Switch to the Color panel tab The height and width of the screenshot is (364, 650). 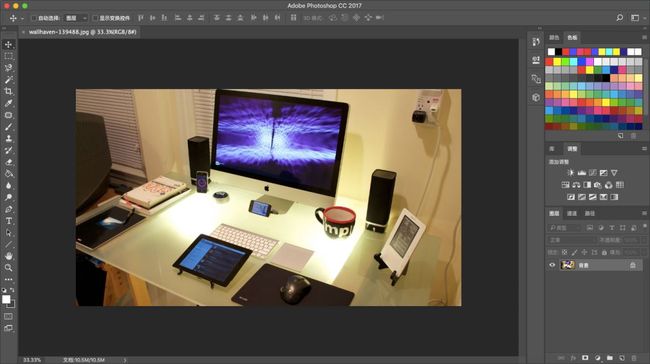554,37
